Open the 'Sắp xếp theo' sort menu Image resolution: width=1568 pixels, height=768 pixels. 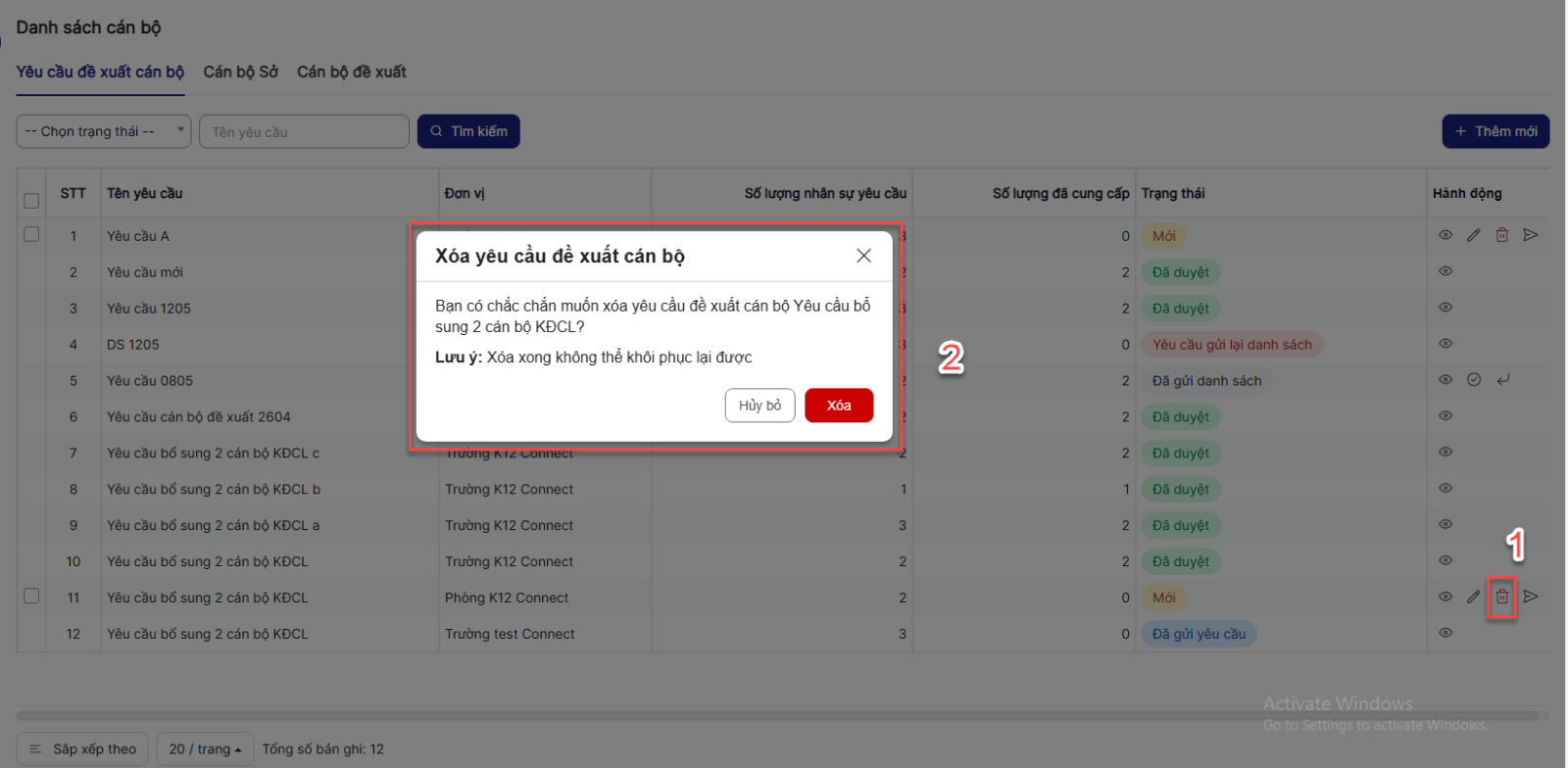point(83,749)
